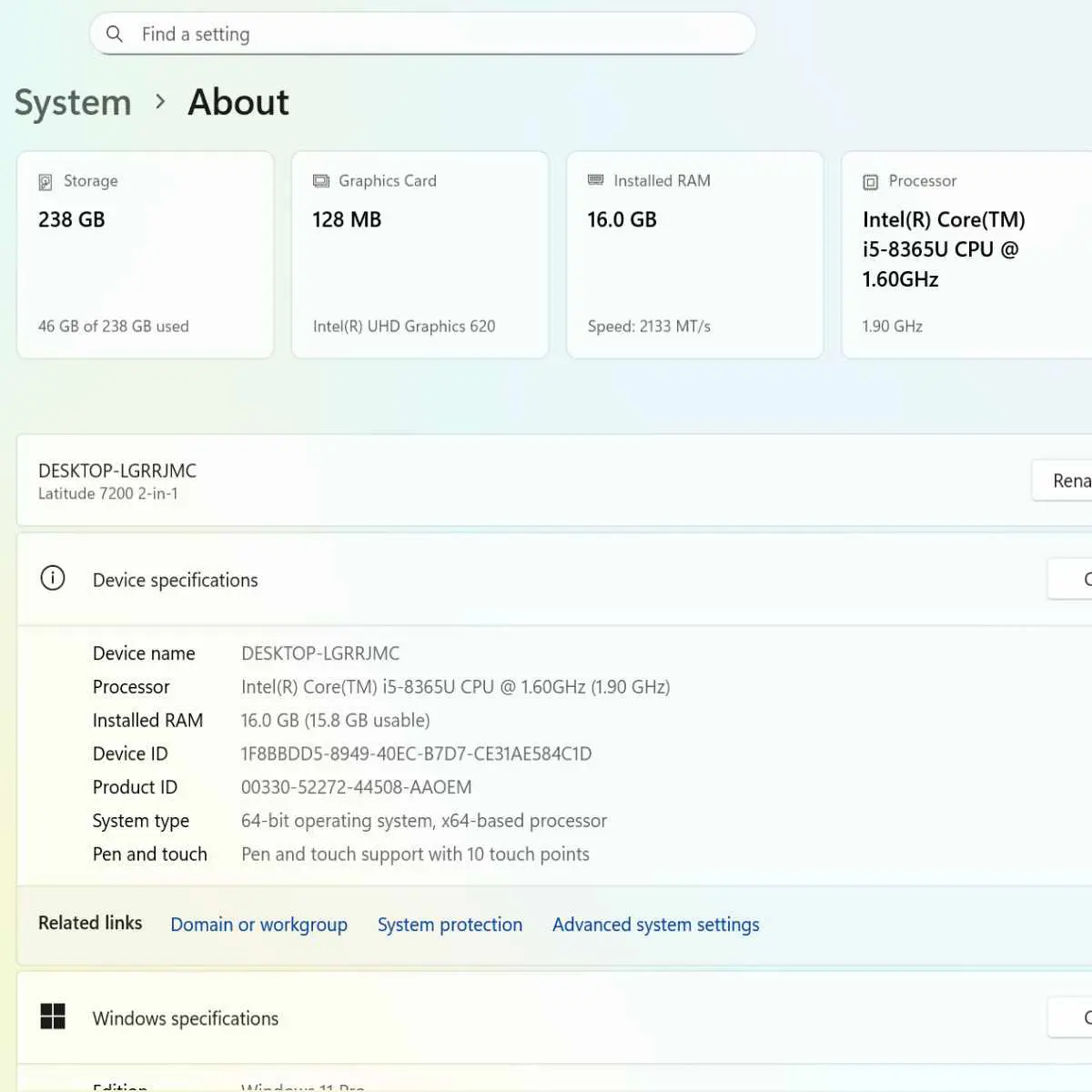Copy Windows specifications button

pyautogui.click(x=1070, y=1017)
